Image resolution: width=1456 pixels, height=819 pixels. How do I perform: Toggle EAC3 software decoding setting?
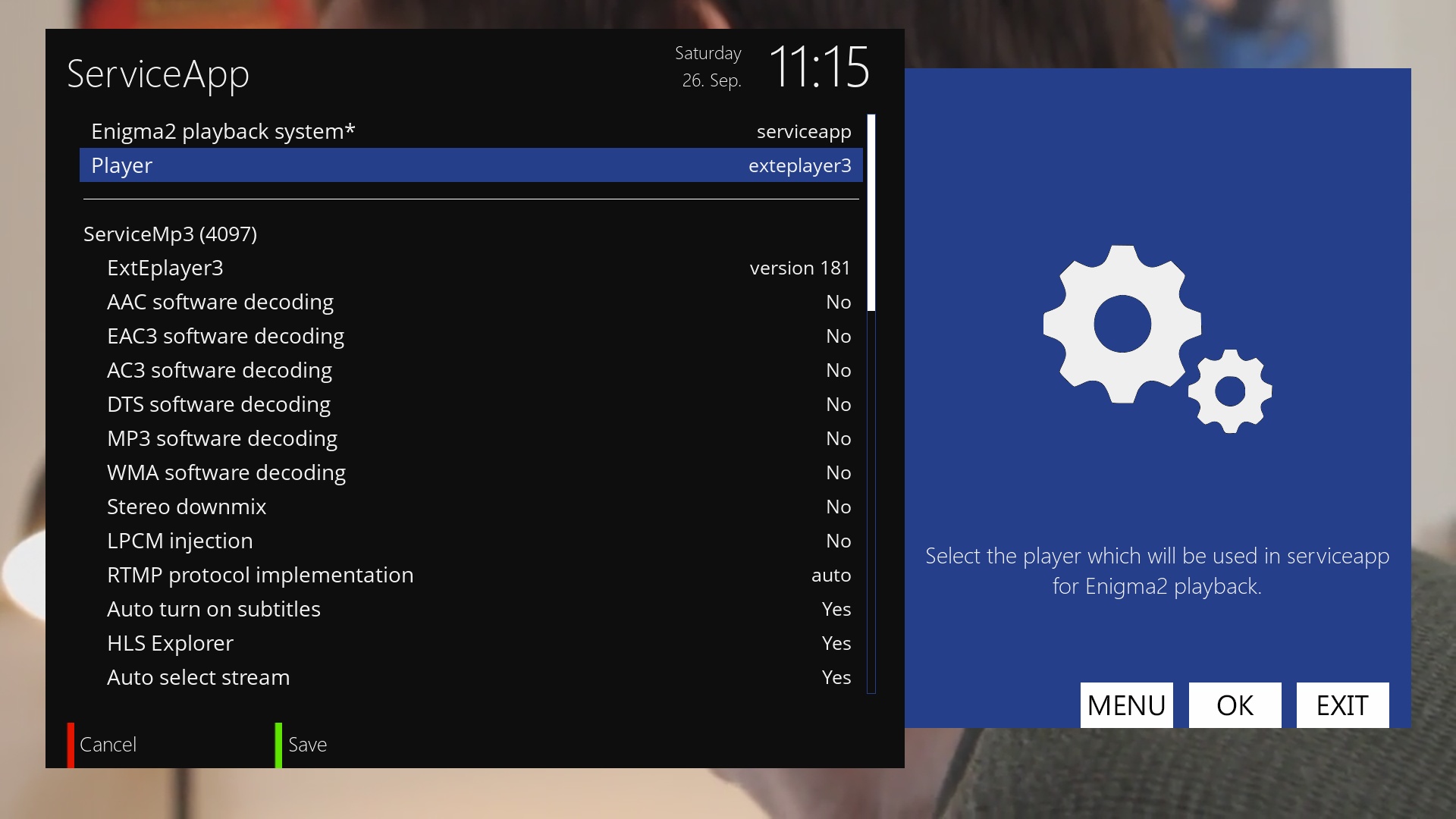tap(471, 336)
